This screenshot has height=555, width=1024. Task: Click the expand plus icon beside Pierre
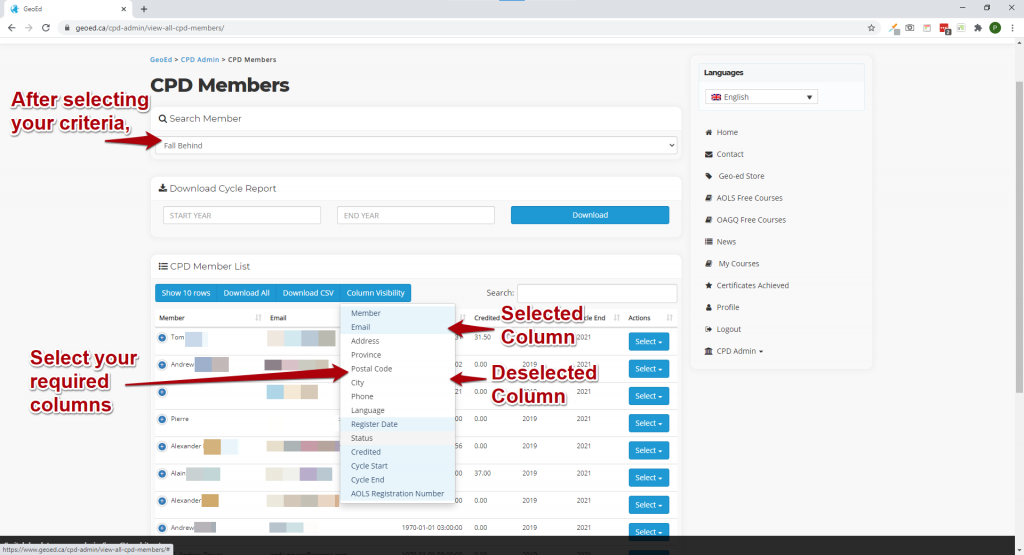coord(162,419)
